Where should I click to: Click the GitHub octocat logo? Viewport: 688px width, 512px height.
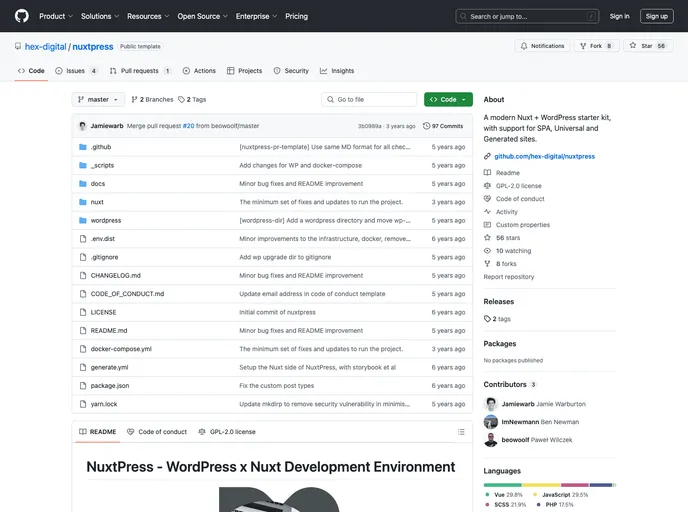[x=22, y=16]
